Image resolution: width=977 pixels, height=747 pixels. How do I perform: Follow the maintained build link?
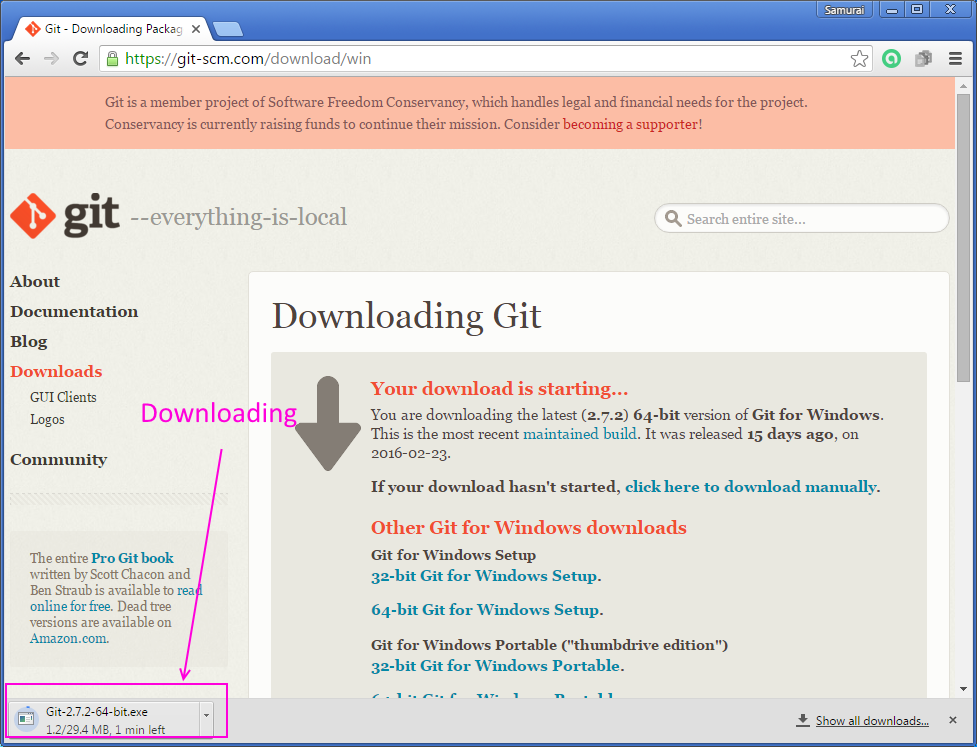click(x=579, y=434)
